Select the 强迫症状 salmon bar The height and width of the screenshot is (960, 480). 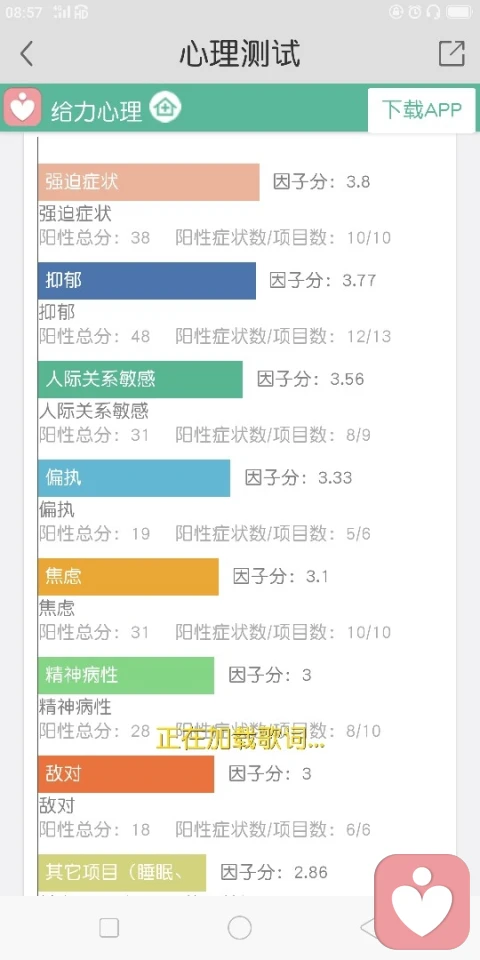149,182
